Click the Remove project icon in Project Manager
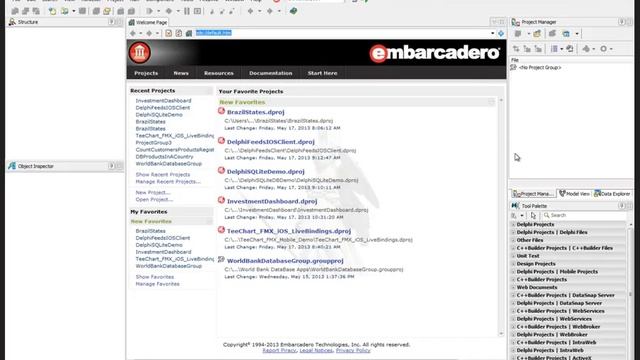 552,34
